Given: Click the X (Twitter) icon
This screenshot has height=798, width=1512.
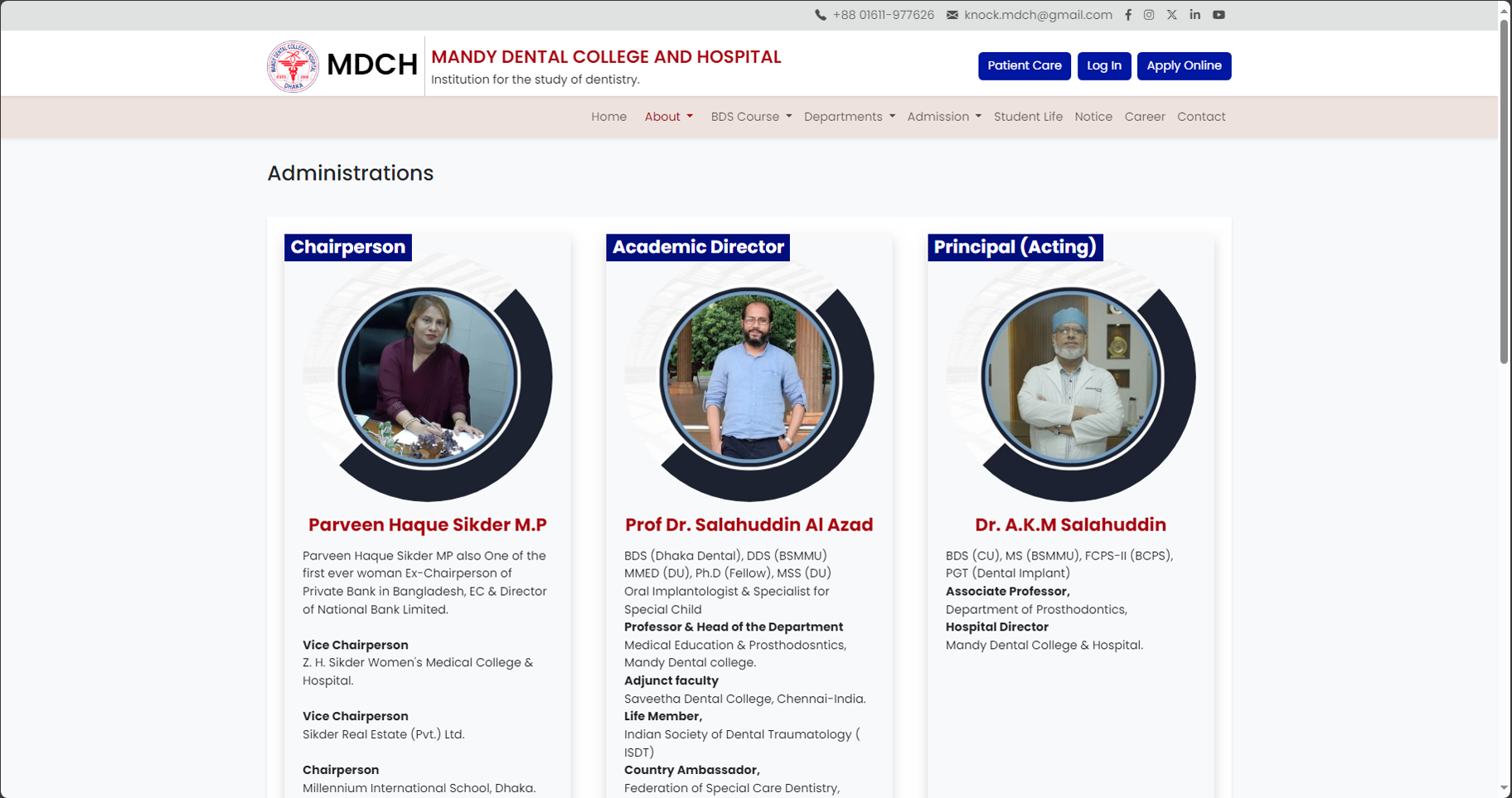Looking at the screenshot, I should [x=1171, y=15].
